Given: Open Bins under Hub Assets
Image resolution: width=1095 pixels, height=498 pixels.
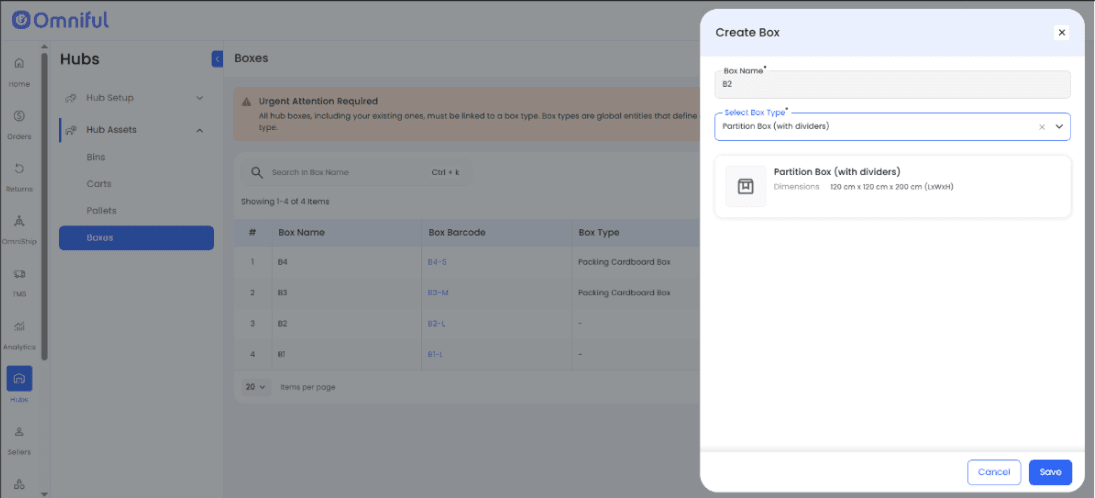Looking at the screenshot, I should tap(96, 157).
